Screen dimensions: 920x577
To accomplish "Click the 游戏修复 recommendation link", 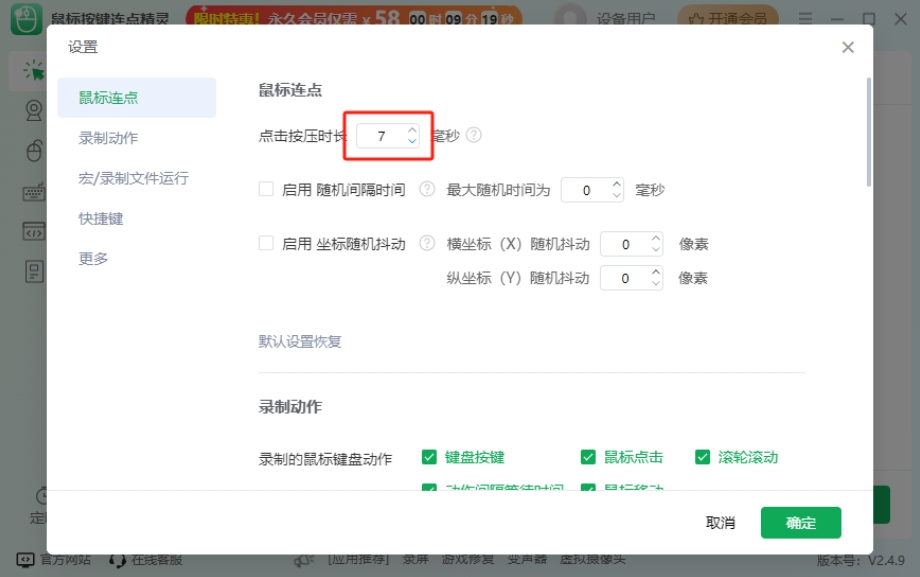I will tap(468, 559).
